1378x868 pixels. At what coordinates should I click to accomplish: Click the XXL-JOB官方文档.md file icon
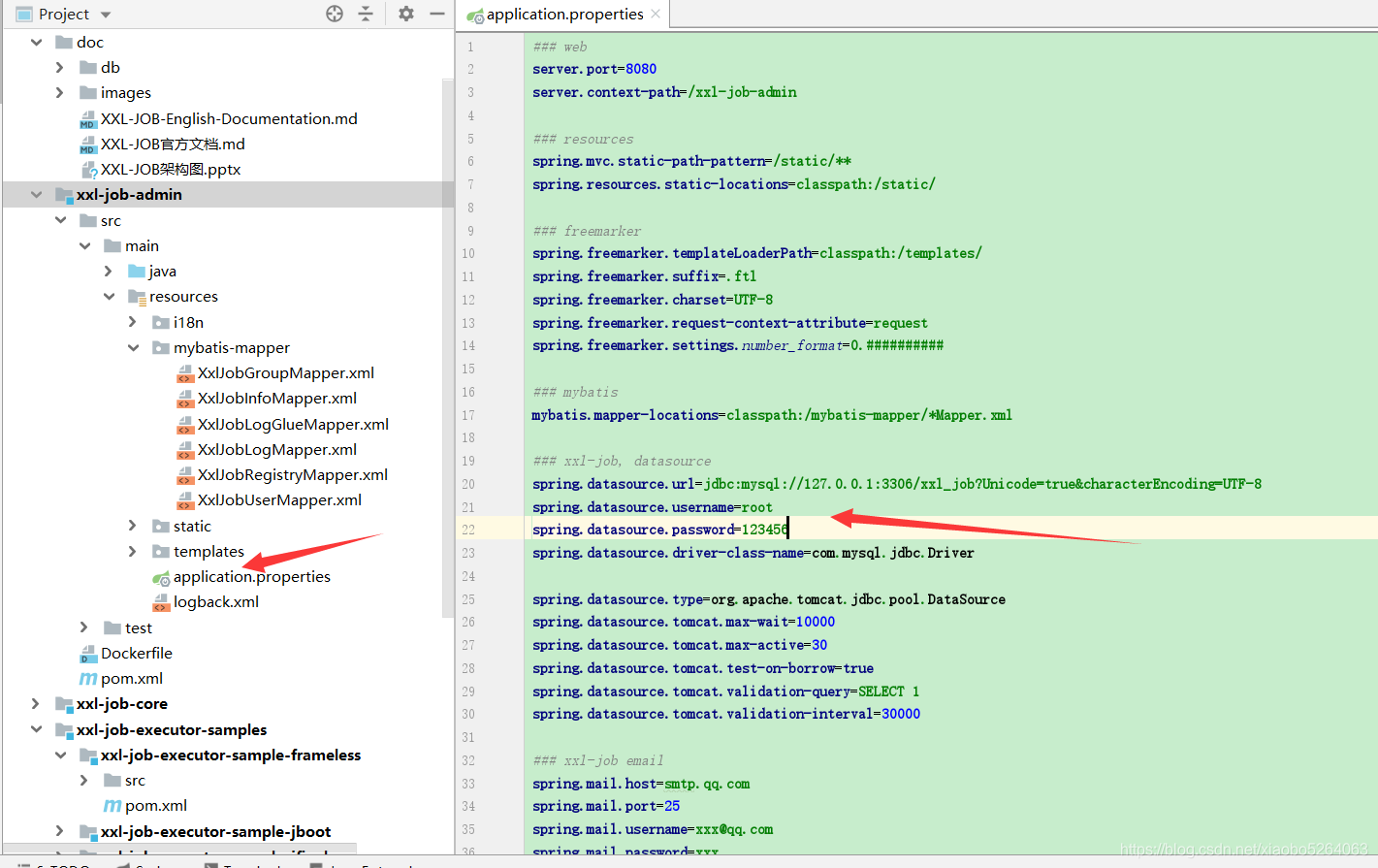pyautogui.click(x=88, y=145)
